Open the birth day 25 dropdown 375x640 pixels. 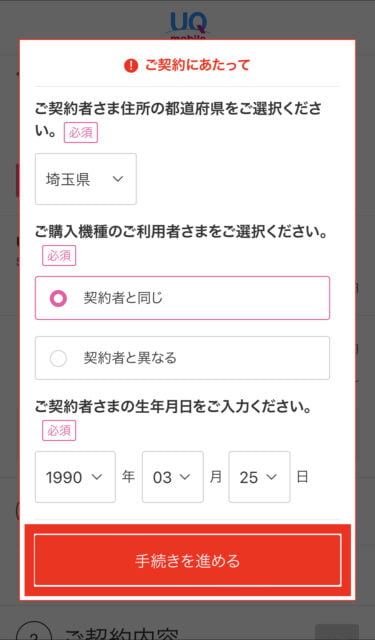coord(259,477)
